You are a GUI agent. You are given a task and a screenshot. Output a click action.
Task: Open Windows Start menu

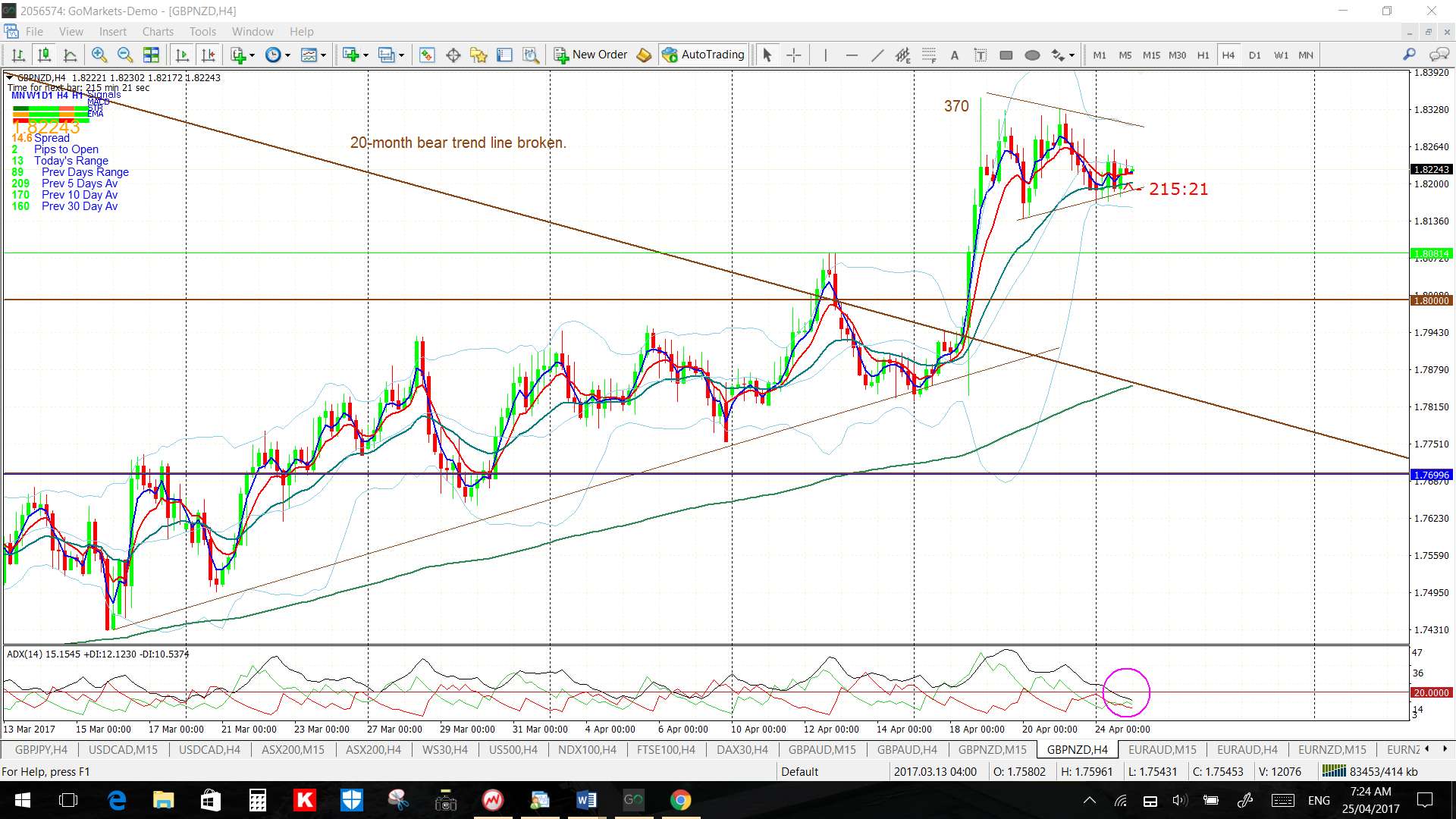pos(22,800)
